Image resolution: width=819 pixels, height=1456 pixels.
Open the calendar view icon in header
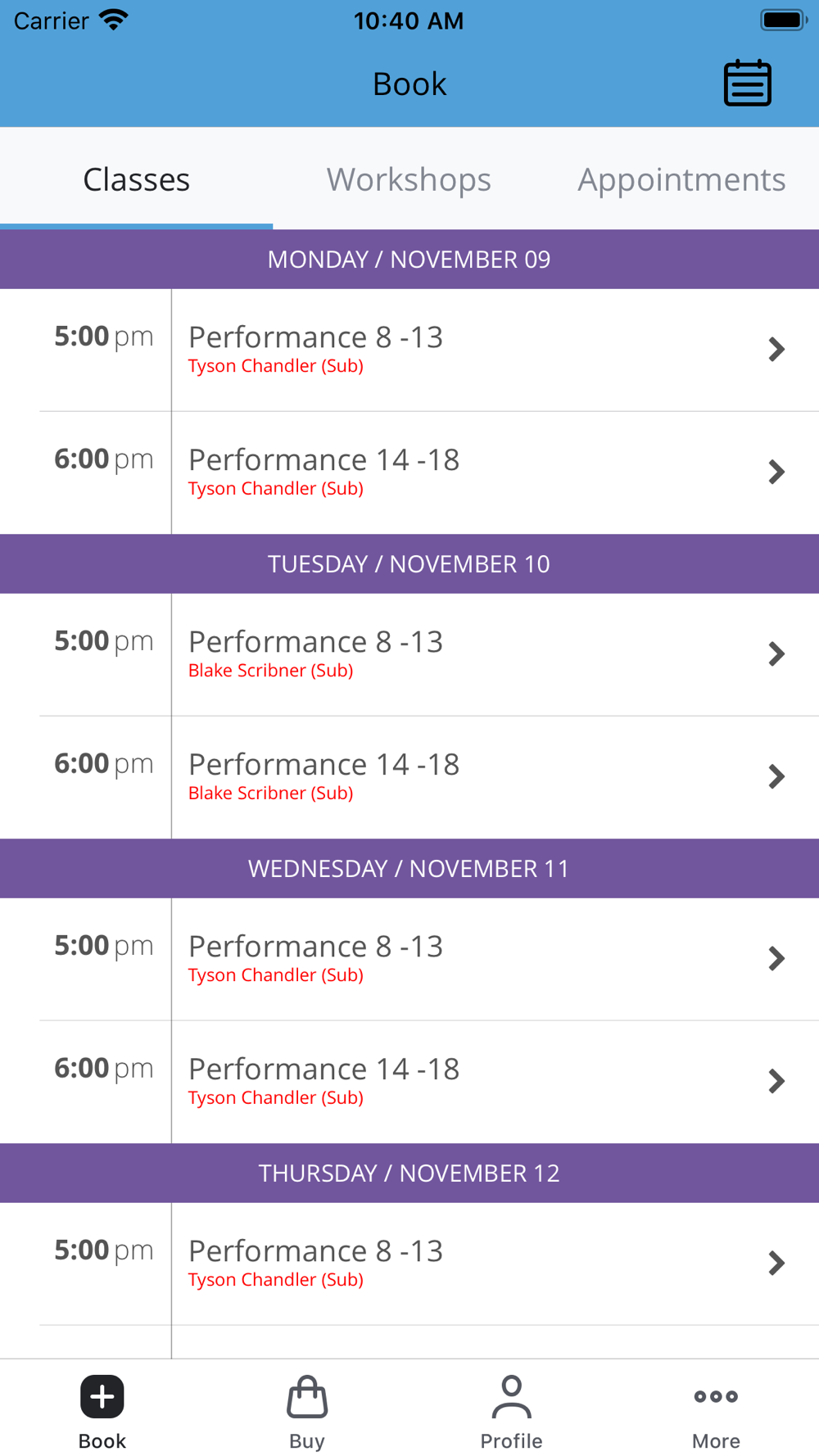747,83
